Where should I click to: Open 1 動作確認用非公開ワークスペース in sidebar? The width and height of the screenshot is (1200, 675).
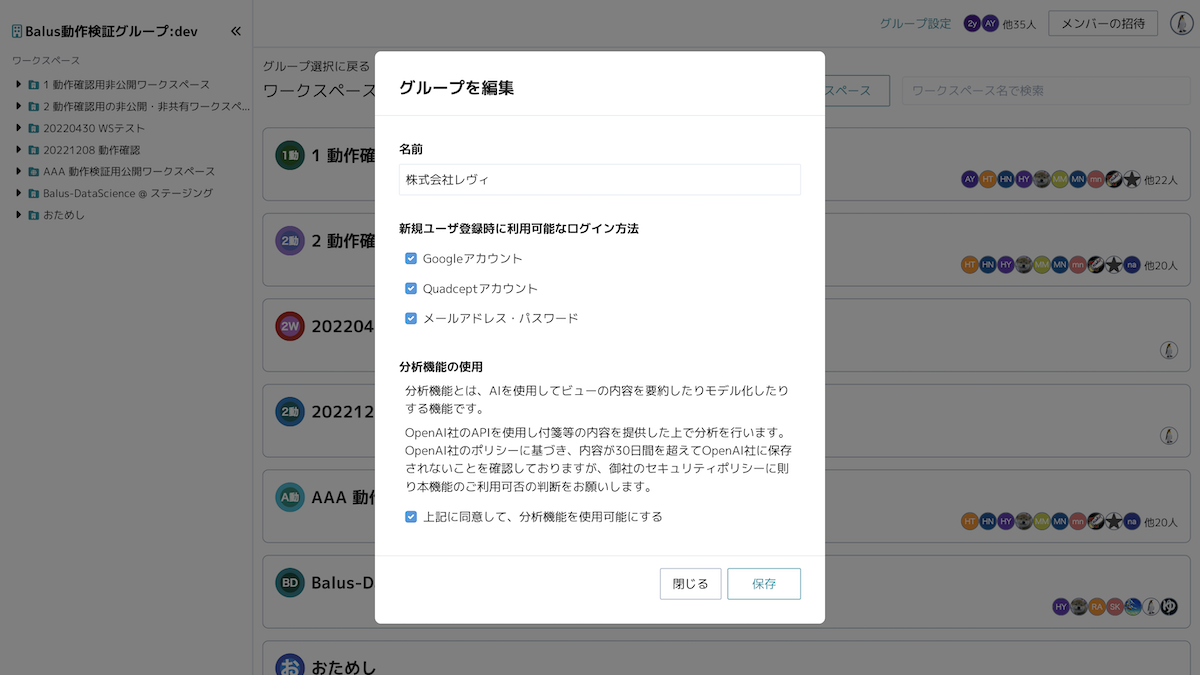click(126, 85)
